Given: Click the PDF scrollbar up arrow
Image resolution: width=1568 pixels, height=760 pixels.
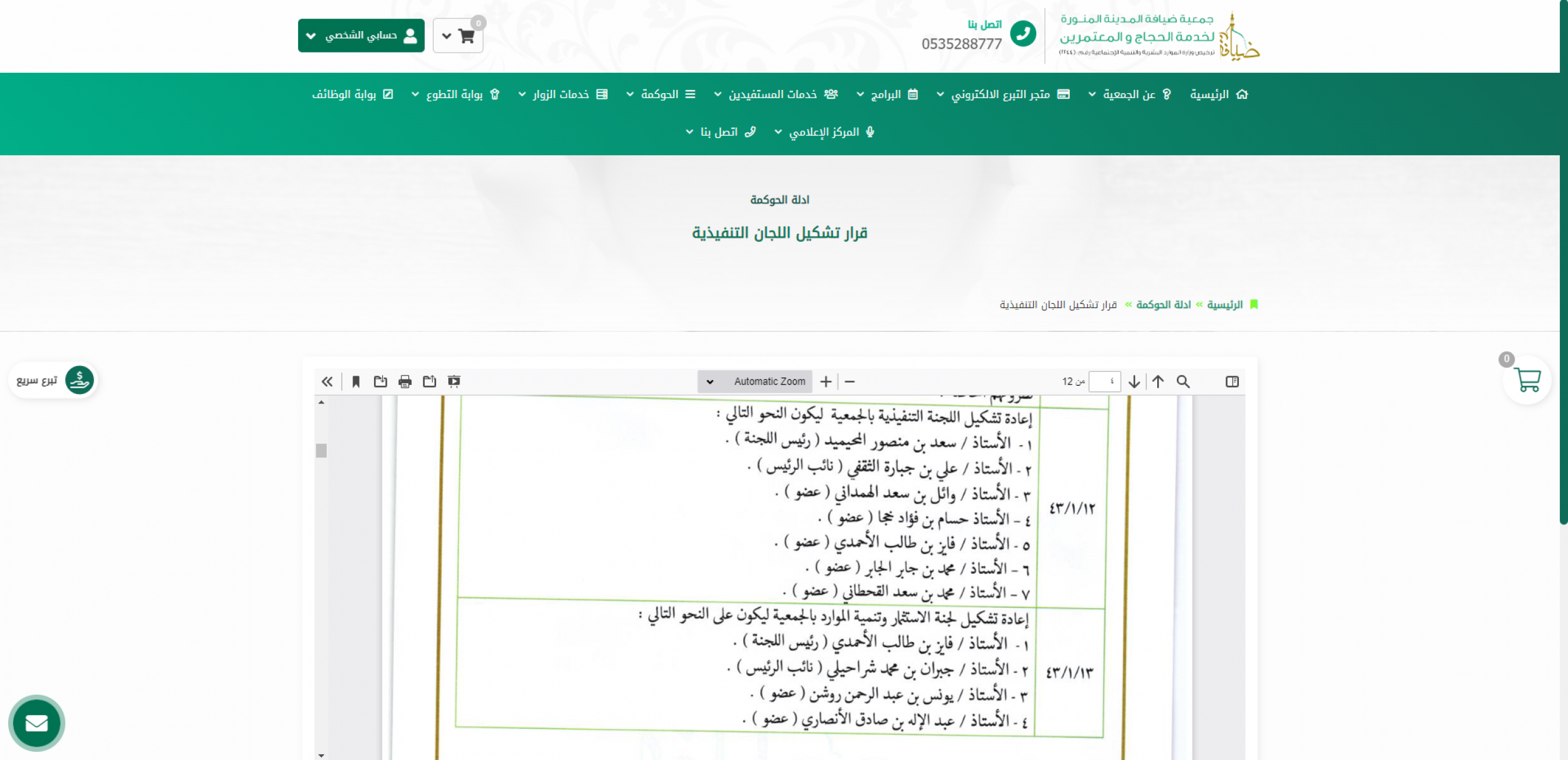Looking at the screenshot, I should tap(322, 402).
